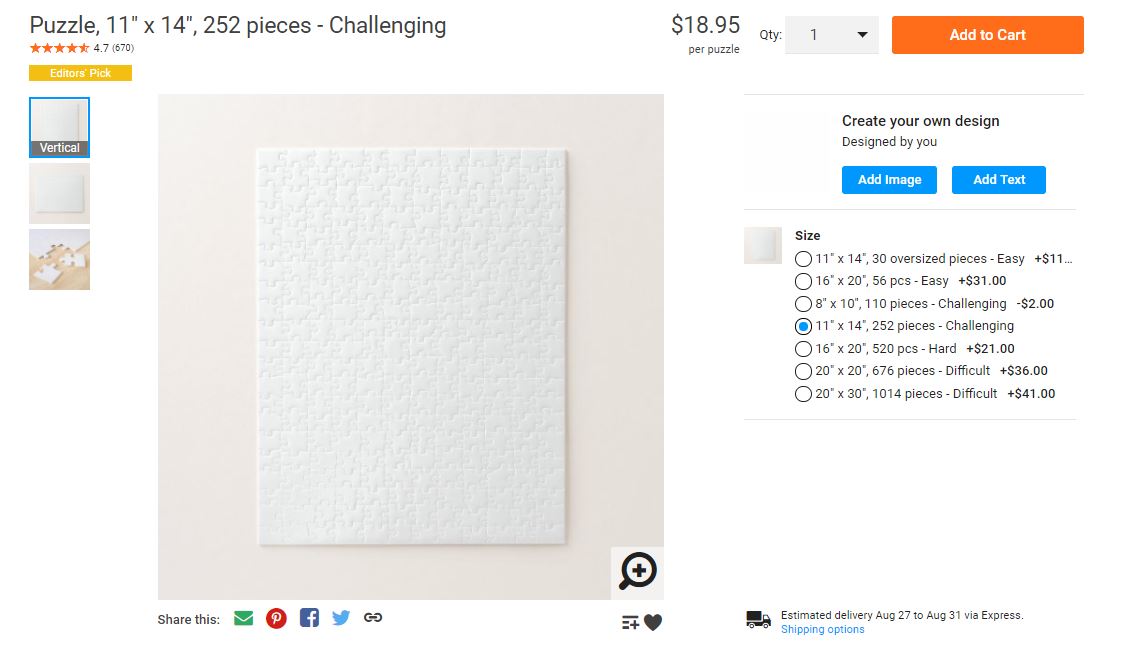Screen dimensions: 1134x667
Task: Select 20" x 30", 1014 pieces option
Action: tap(803, 394)
